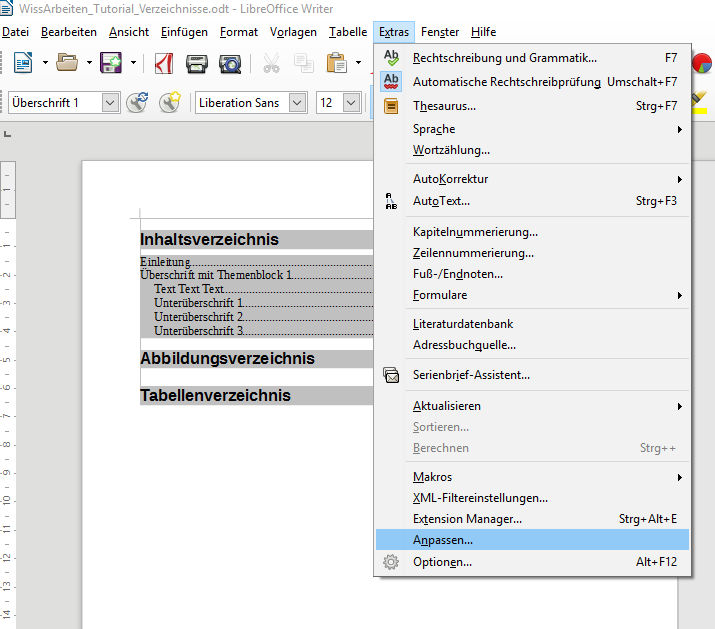Select Wortzählung menu entry

(x=532, y=150)
